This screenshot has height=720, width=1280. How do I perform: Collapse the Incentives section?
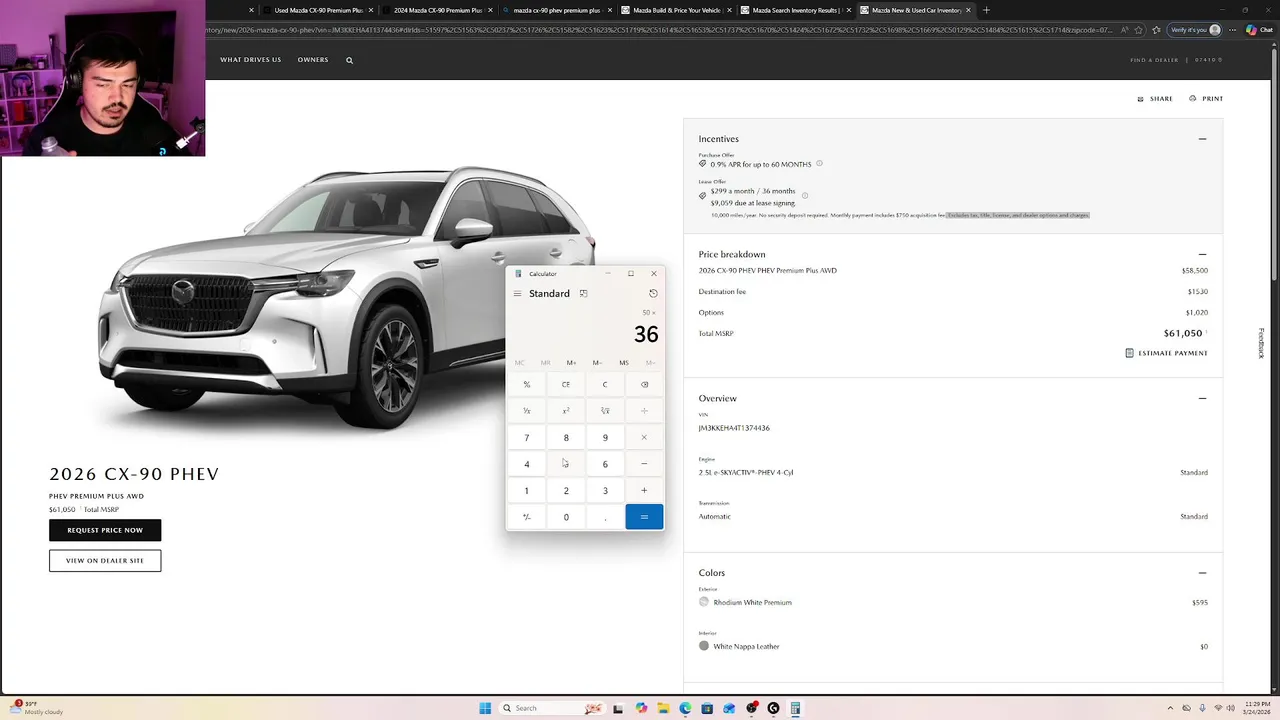1202,139
